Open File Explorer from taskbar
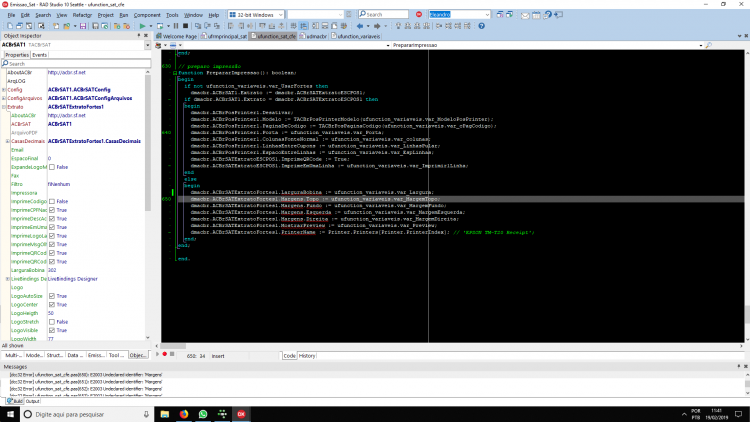The width and height of the screenshot is (750, 422). point(165,414)
